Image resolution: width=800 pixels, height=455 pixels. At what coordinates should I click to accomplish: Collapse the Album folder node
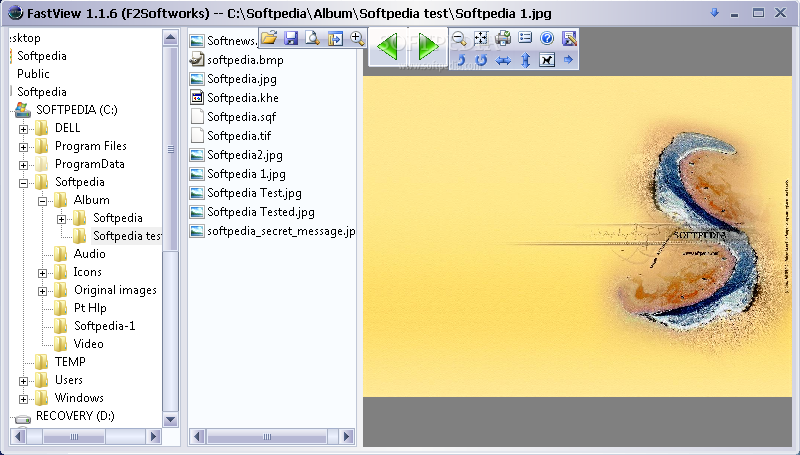coord(43,201)
